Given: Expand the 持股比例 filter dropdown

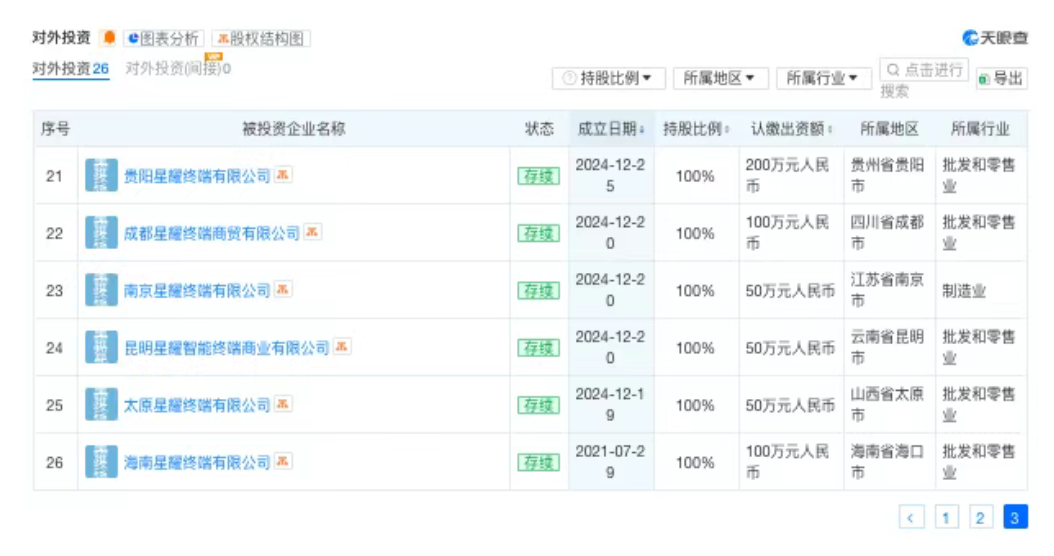Looking at the screenshot, I should click(608, 78).
